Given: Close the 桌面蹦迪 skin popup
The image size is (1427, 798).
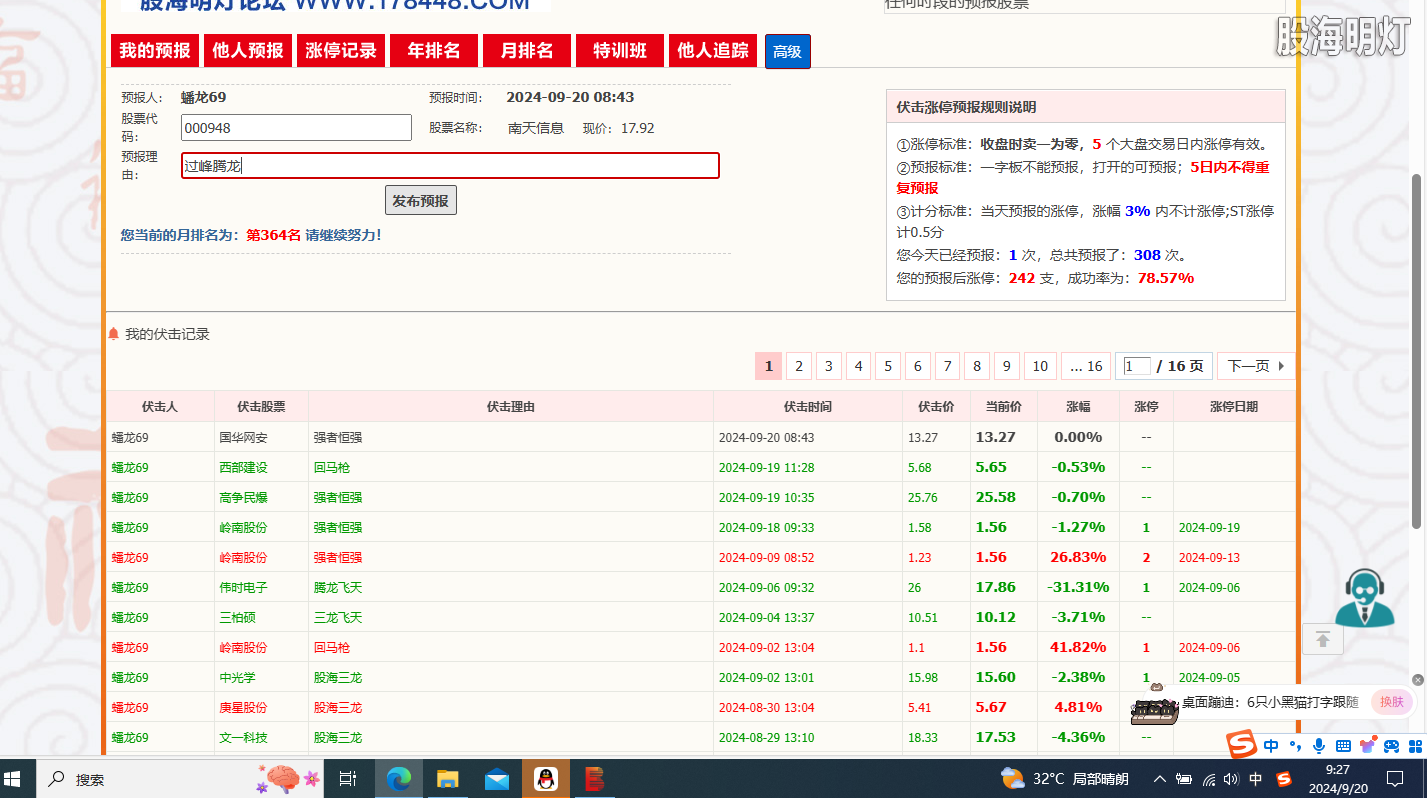Looking at the screenshot, I should 1417,680.
